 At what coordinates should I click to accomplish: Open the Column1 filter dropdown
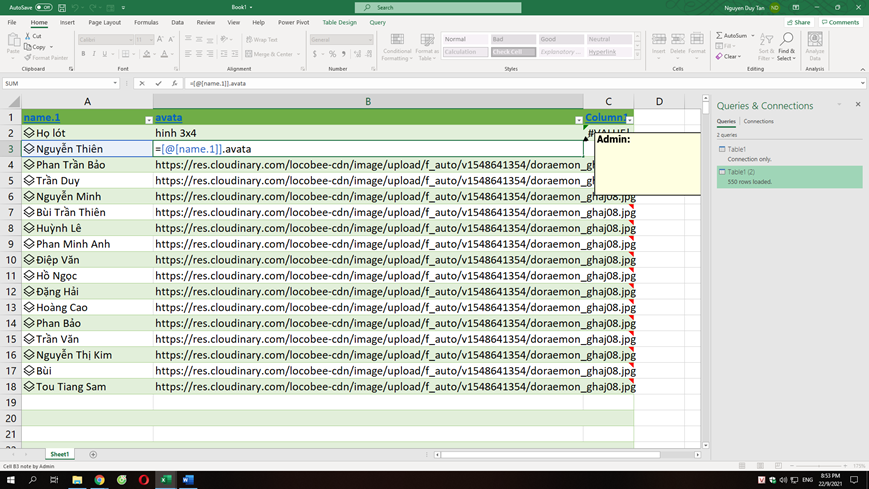[630, 120]
